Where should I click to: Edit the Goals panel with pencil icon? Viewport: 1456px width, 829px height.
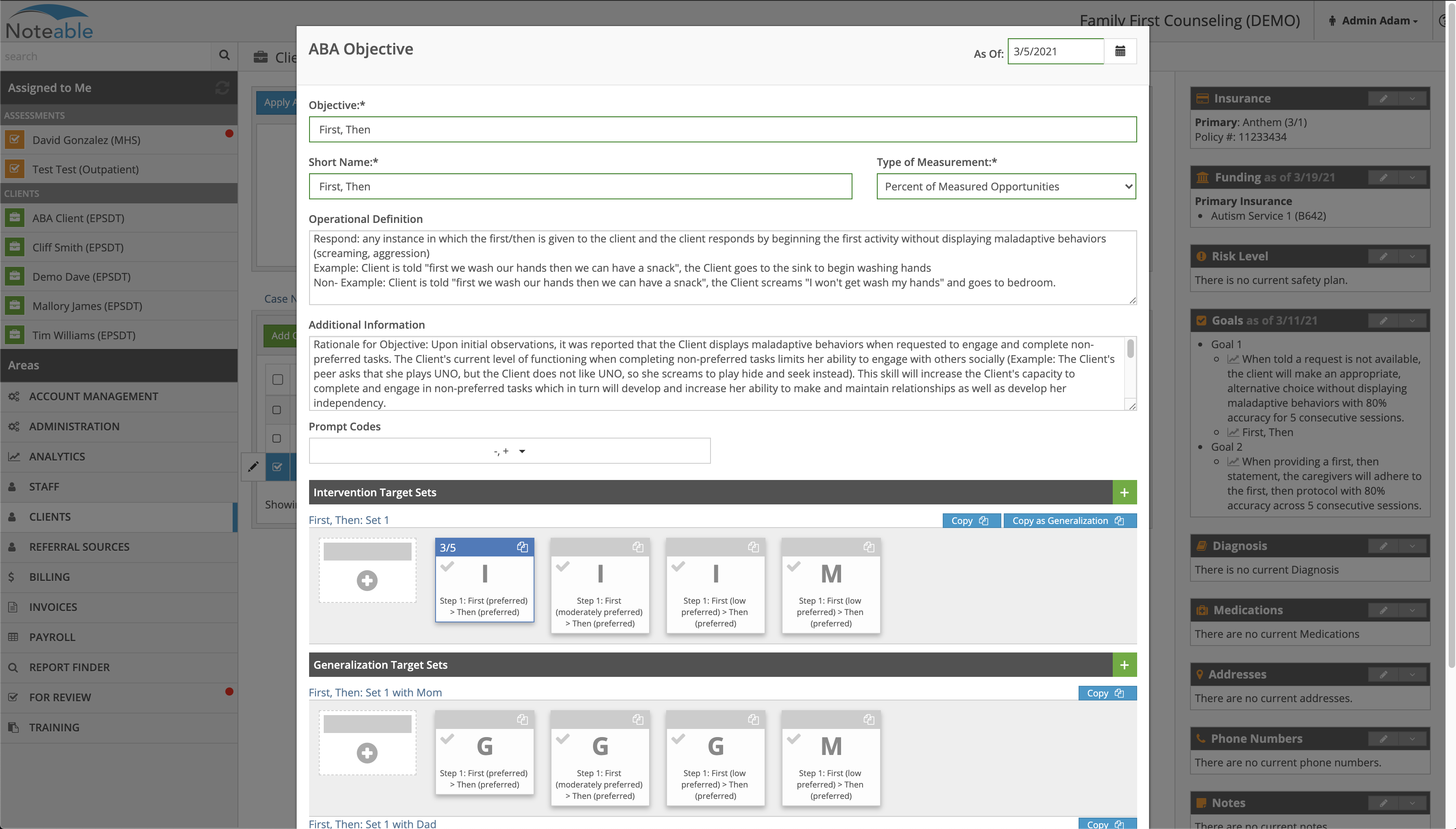coord(1383,321)
